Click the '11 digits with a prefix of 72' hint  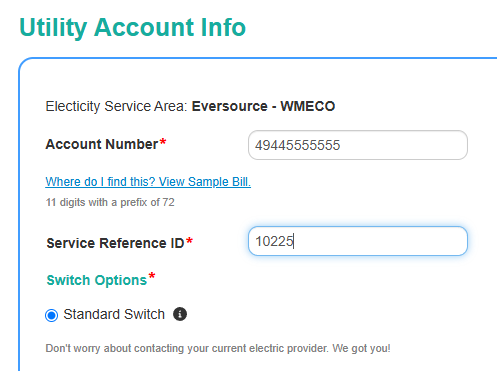(110, 202)
